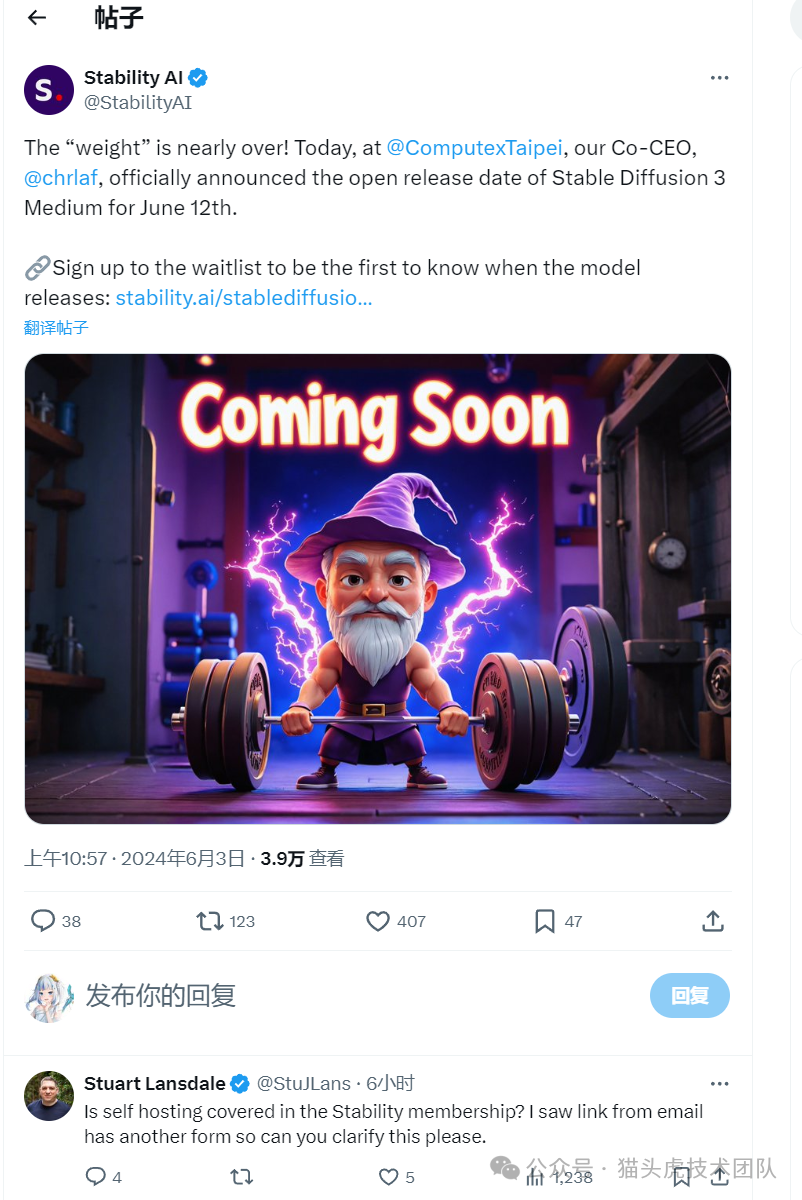Open the stability.ai waitlist link
The height and width of the screenshot is (1200, 802).
pyautogui.click(x=244, y=298)
